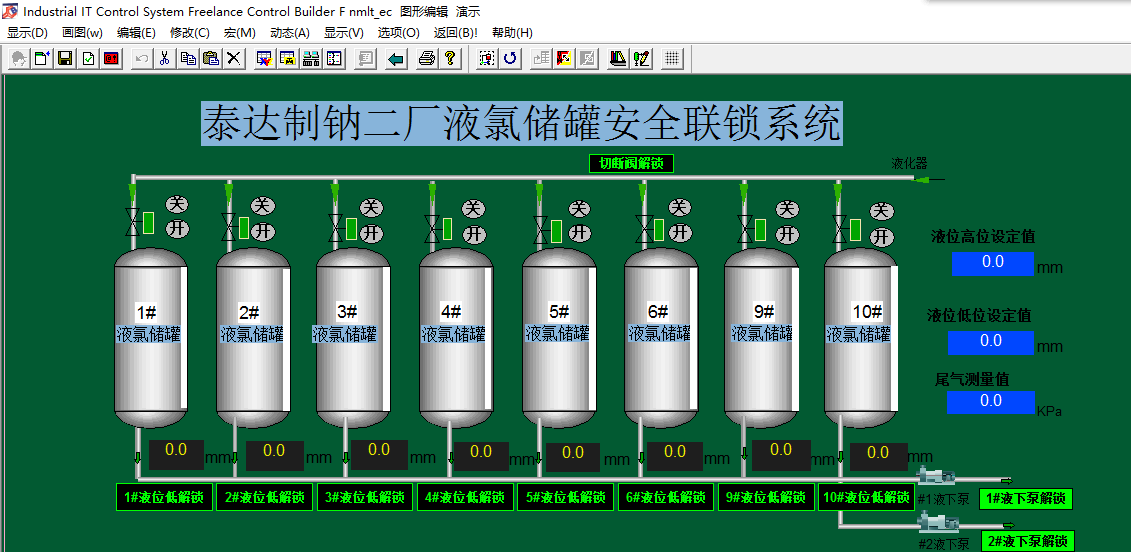Click the 3#液位低解锁 button
The width and height of the screenshot is (1131, 552).
tap(365, 497)
